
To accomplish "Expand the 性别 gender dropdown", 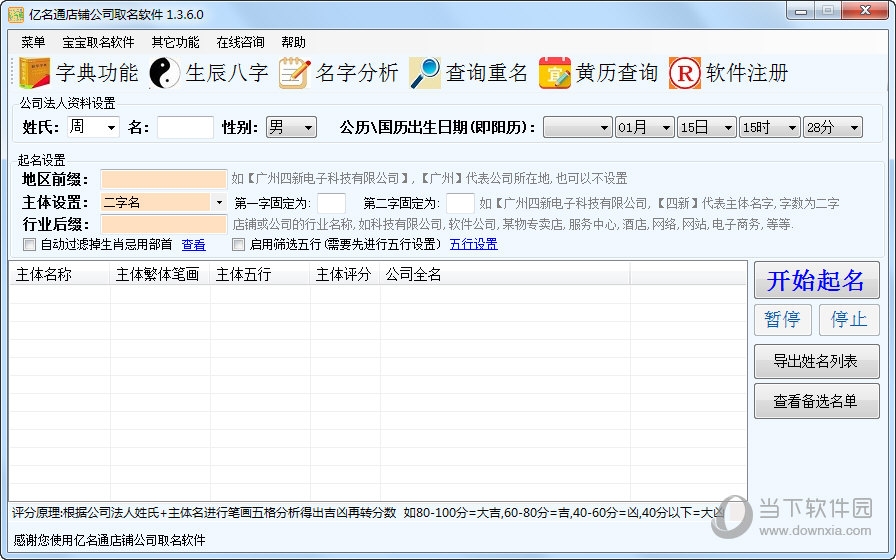I will click(309, 127).
